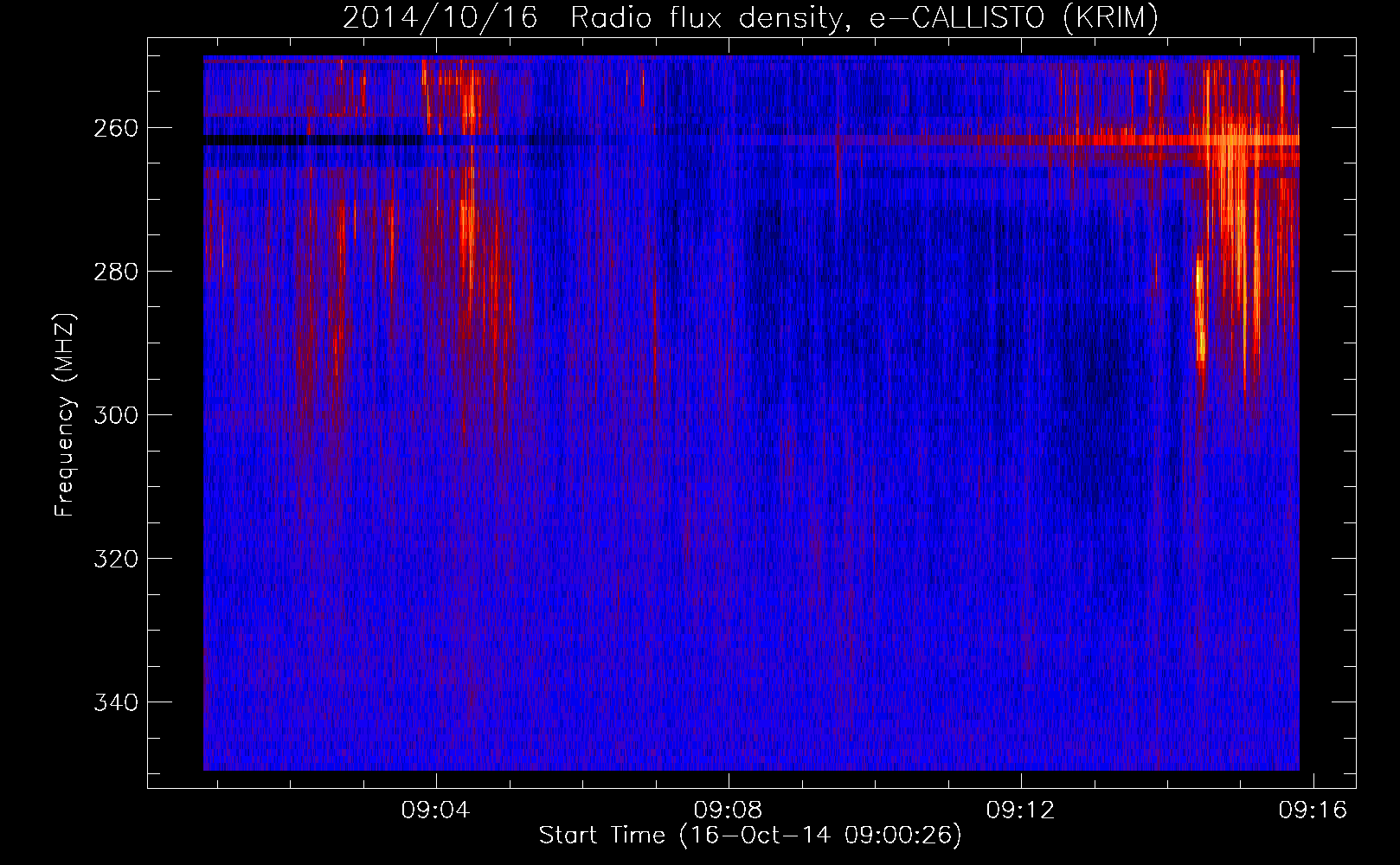Click the 09:16 time axis label
1400x865 pixels.
tap(1313, 810)
